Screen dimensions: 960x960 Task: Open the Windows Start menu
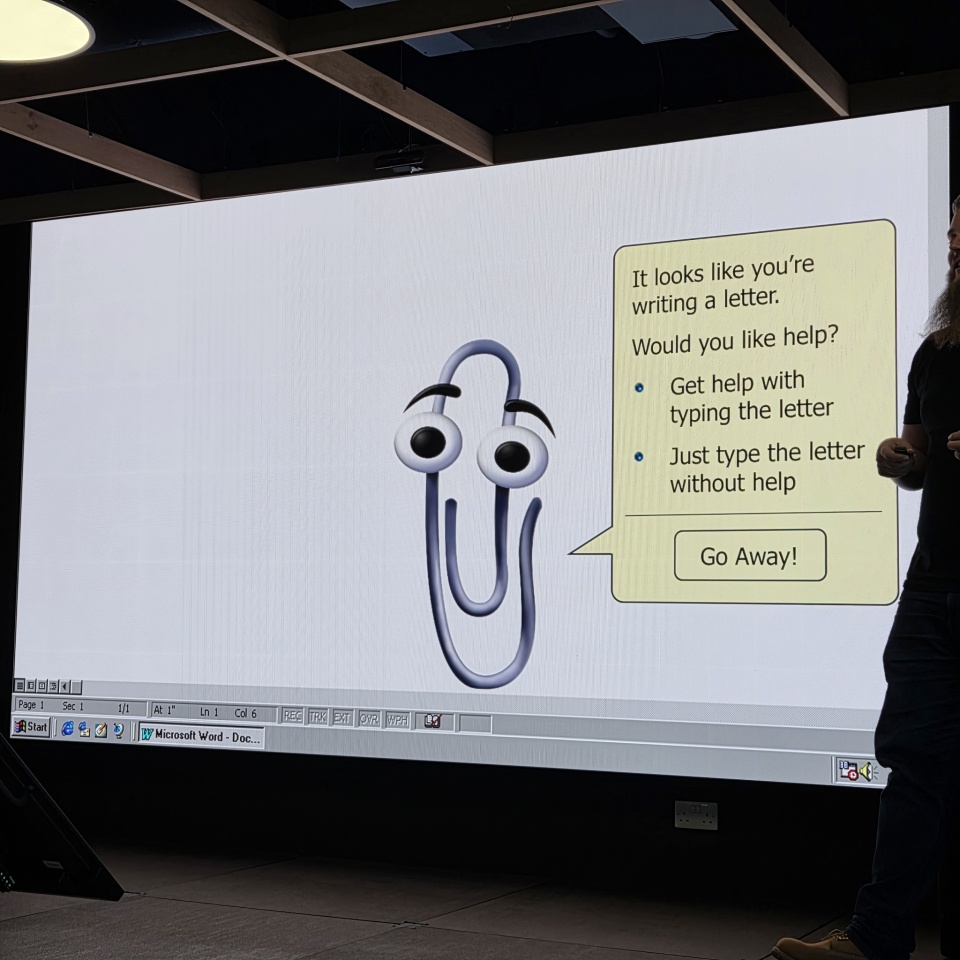(31, 727)
